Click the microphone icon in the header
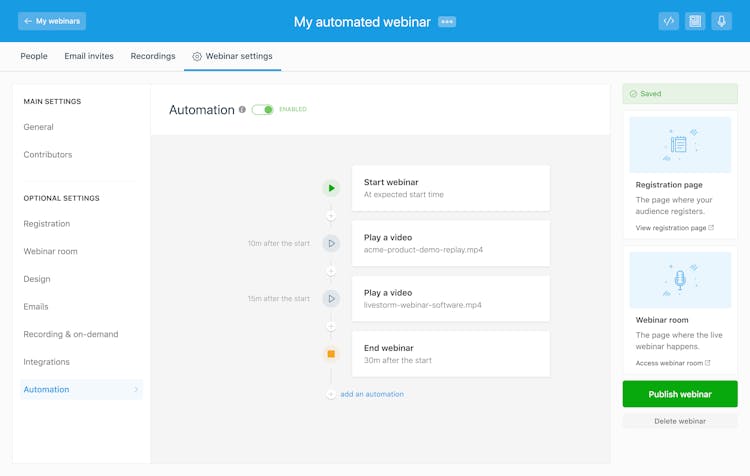 (x=721, y=21)
